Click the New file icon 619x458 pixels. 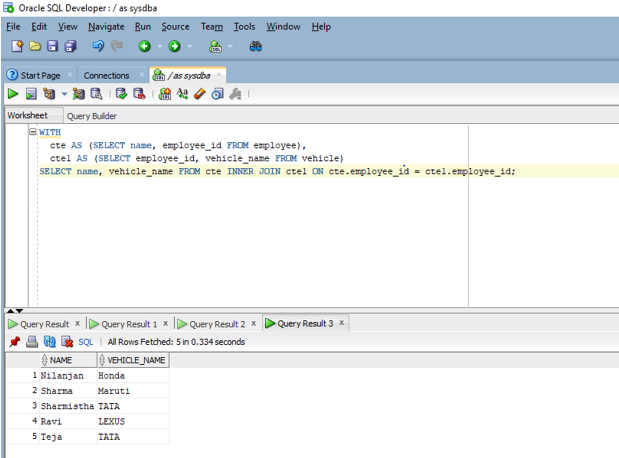17,46
